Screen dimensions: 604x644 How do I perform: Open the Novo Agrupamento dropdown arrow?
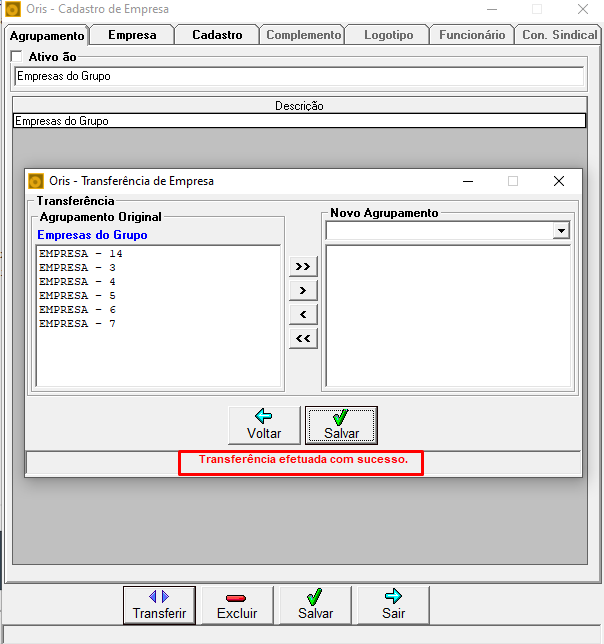[x=561, y=230]
